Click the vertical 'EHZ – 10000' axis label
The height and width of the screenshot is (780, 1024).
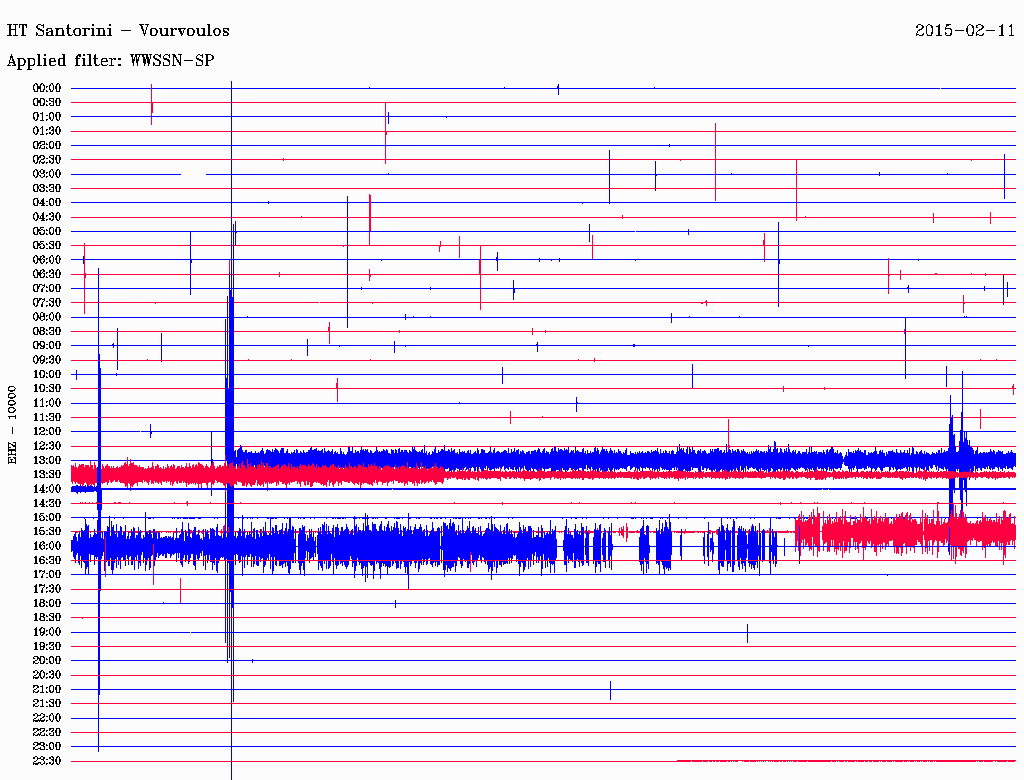click(12, 425)
